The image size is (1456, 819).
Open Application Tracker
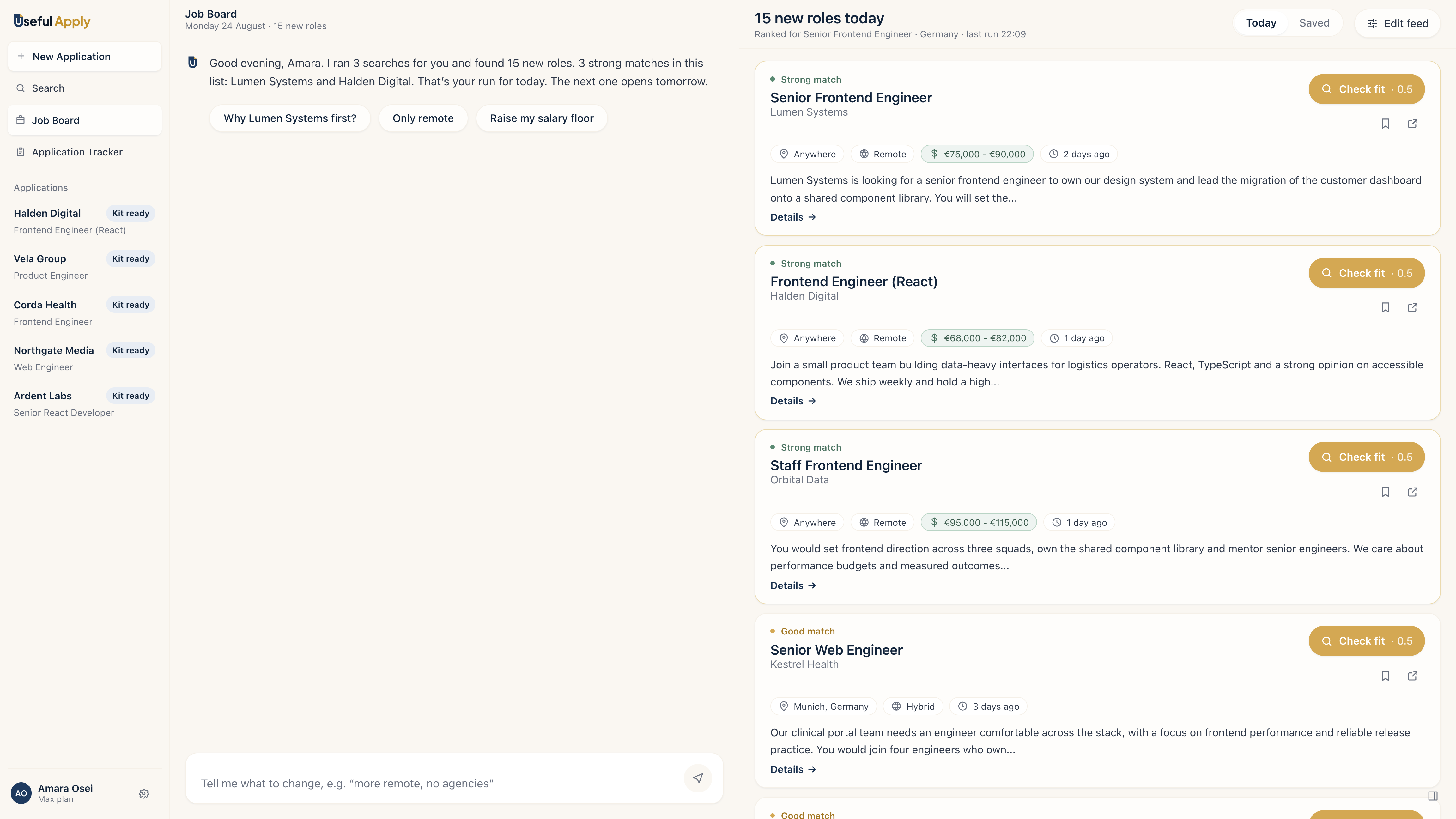click(x=85, y=152)
